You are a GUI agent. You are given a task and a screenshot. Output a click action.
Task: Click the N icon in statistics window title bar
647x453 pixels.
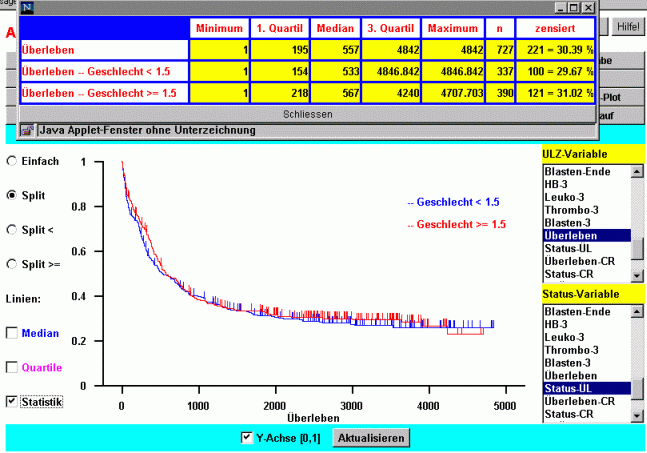click(25, 6)
